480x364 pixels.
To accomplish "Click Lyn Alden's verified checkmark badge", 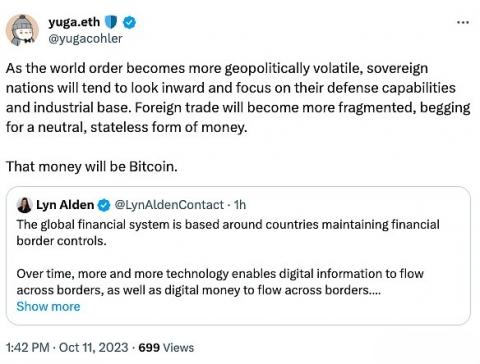I will coord(104,205).
